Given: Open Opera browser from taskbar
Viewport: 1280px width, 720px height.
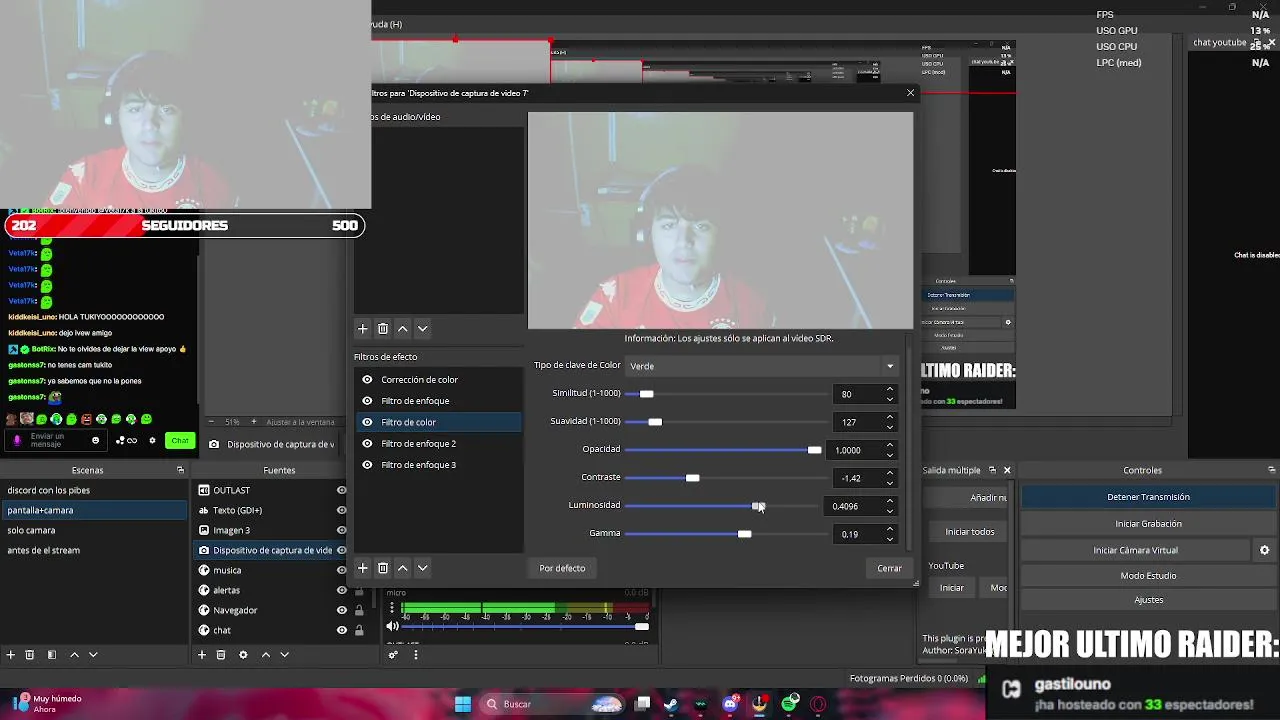Looking at the screenshot, I should pos(819,704).
